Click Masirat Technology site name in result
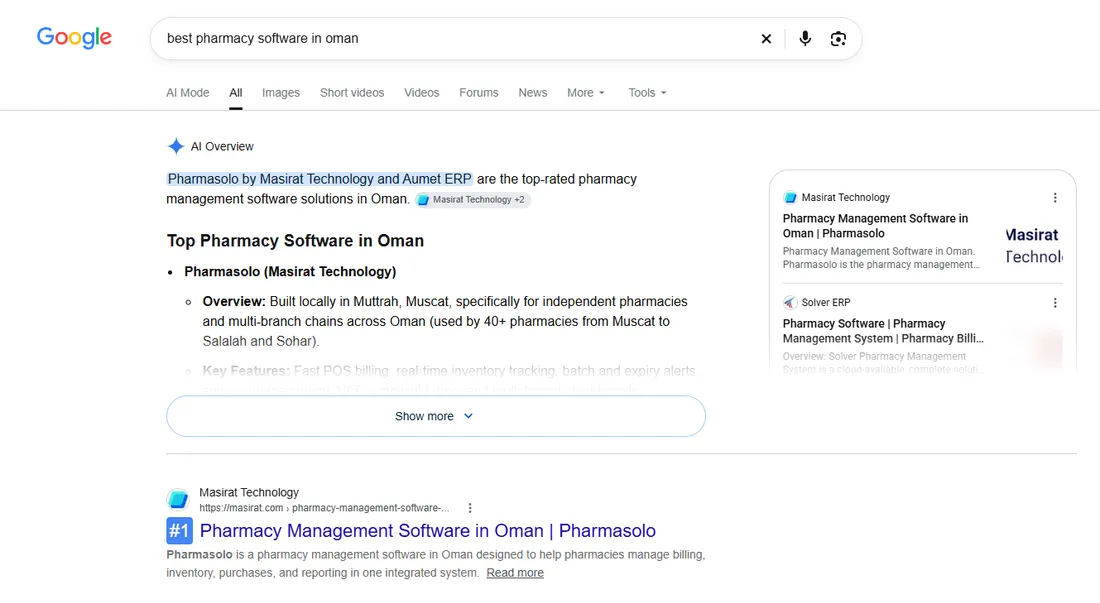Viewport: 1100px width, 603px height. 249,492
